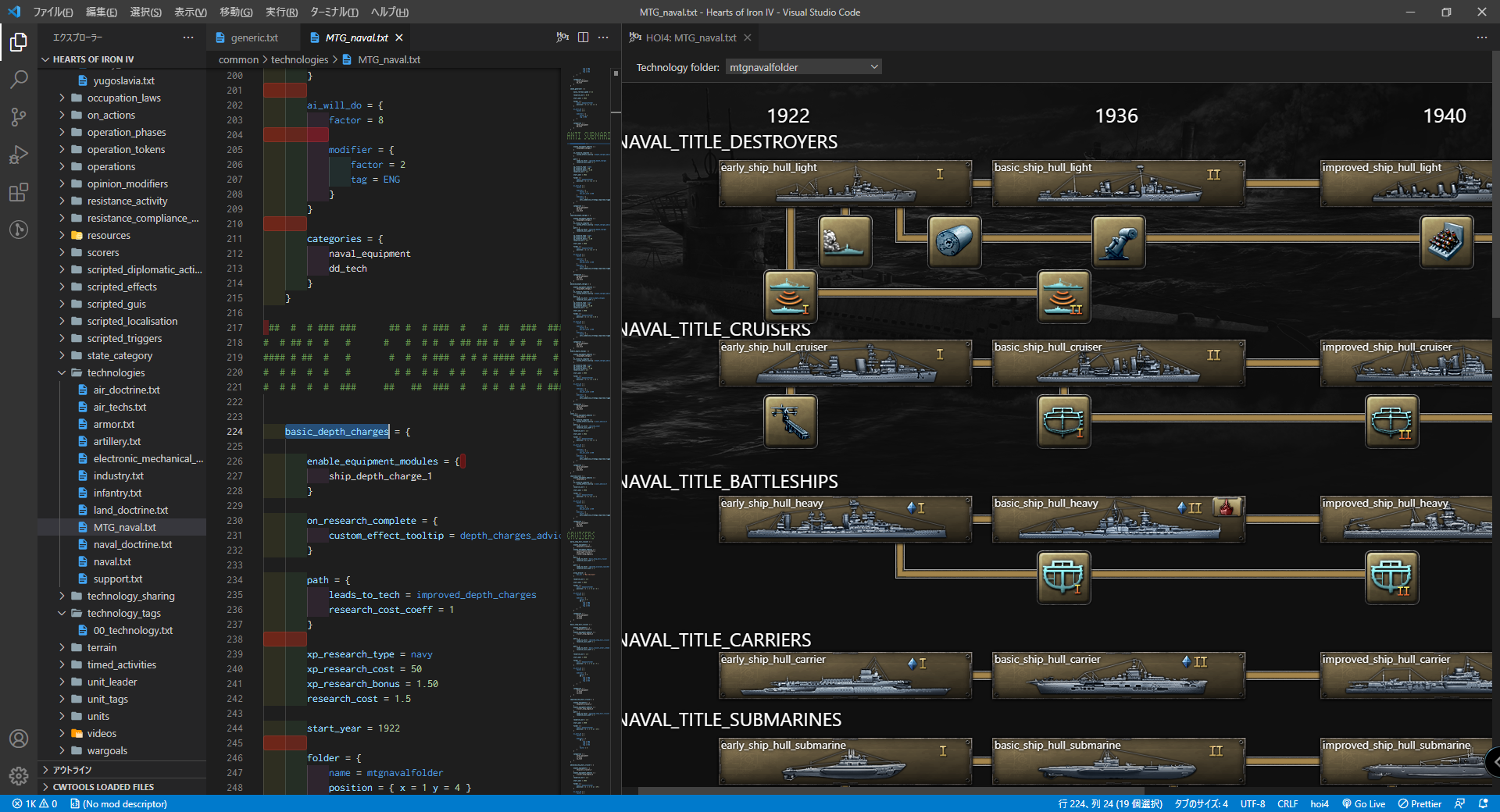Change the UTF-8 encoding setting
Image resolution: width=1500 pixels, height=812 pixels.
tap(1252, 803)
